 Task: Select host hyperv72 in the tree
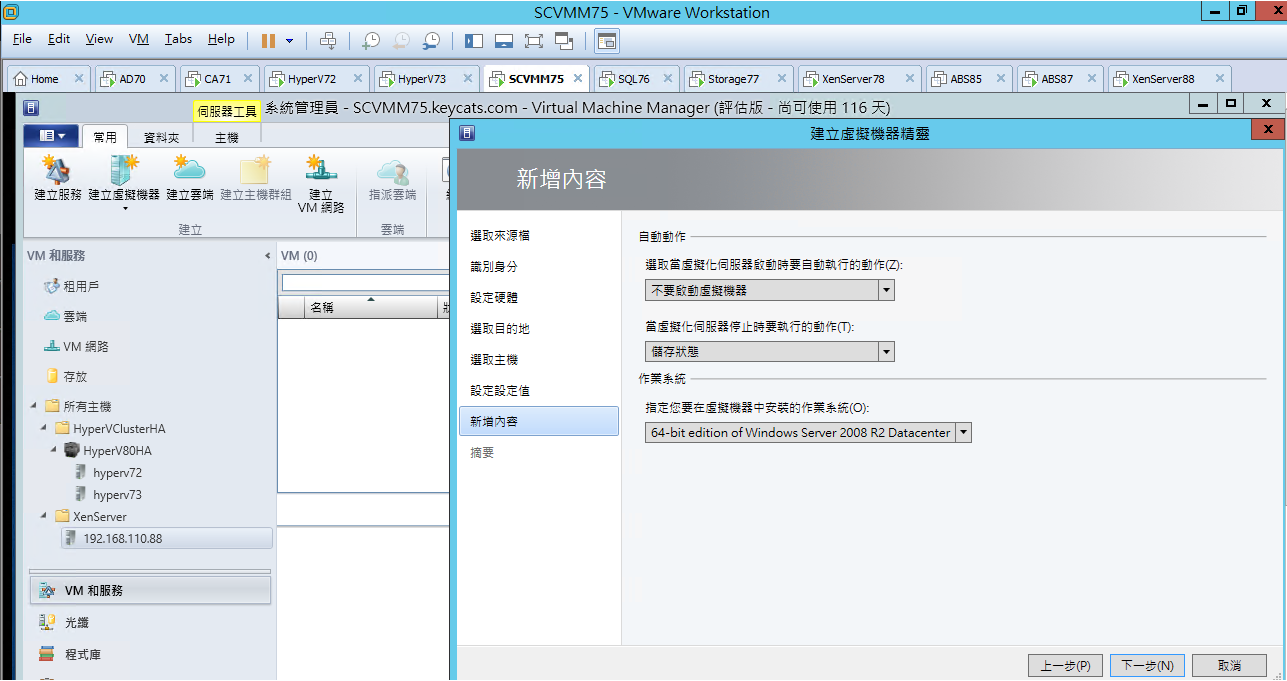click(x=117, y=472)
